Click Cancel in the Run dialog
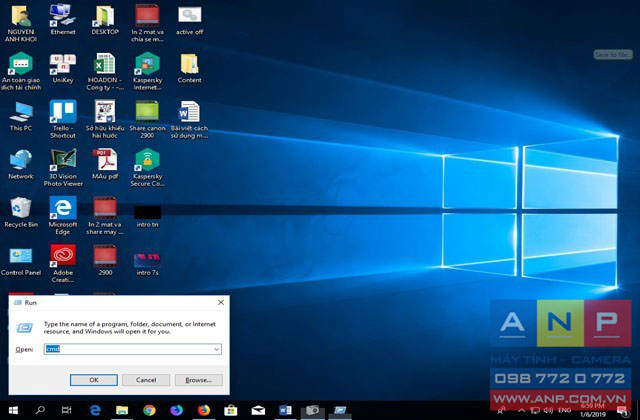 pyautogui.click(x=146, y=380)
